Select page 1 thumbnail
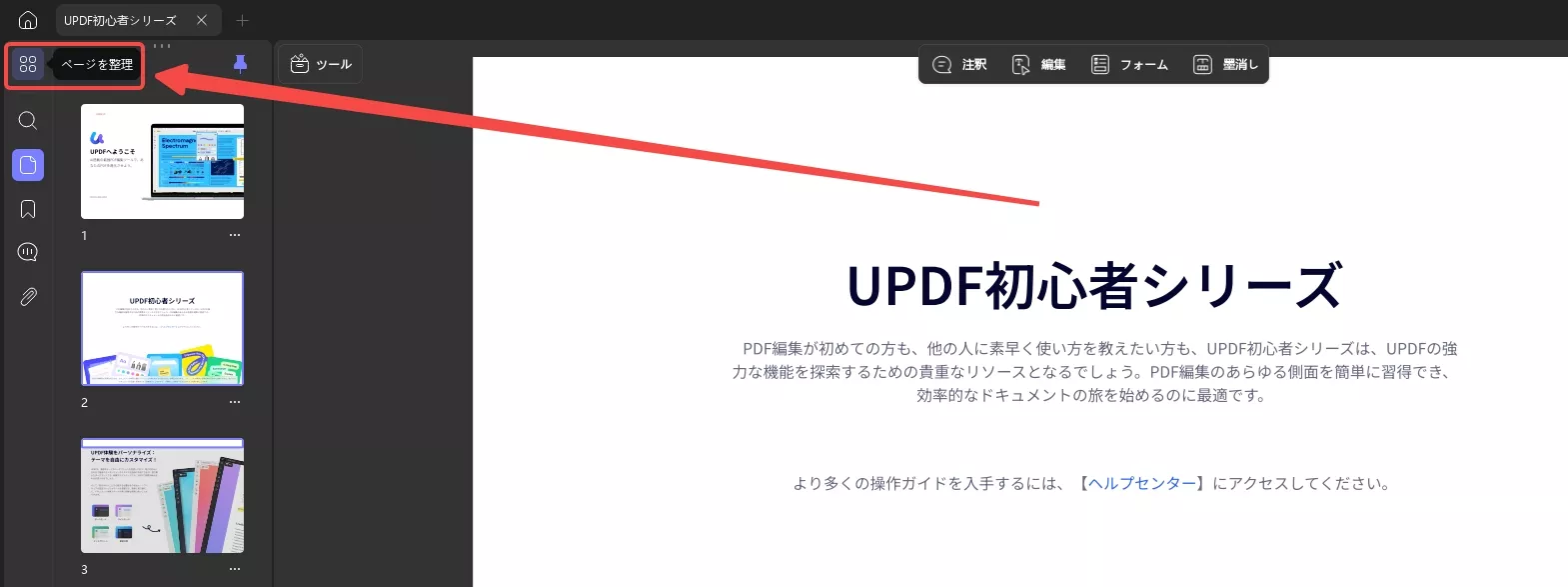 pyautogui.click(x=162, y=161)
